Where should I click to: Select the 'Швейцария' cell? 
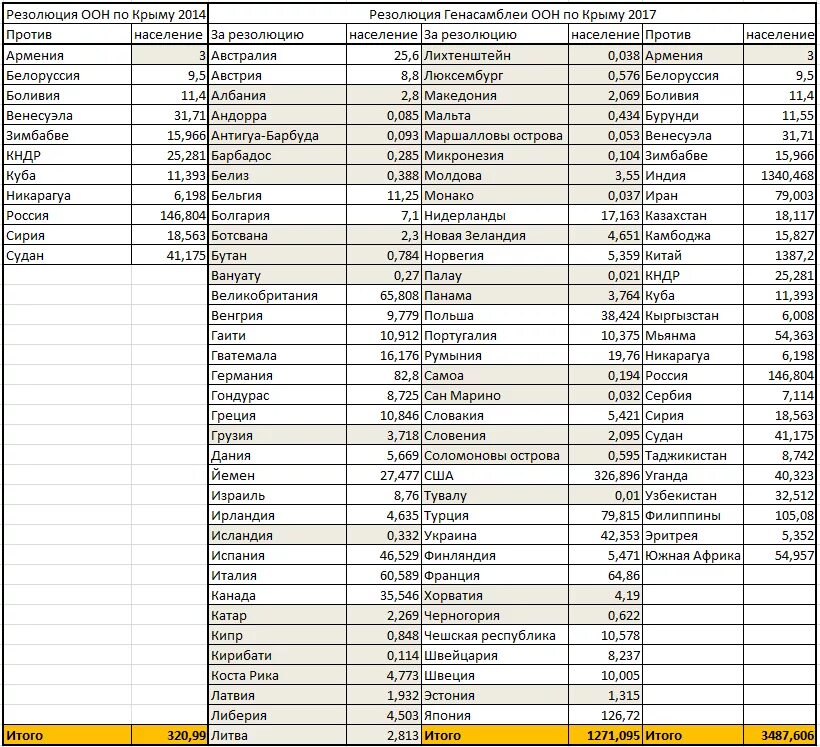tap(495, 655)
